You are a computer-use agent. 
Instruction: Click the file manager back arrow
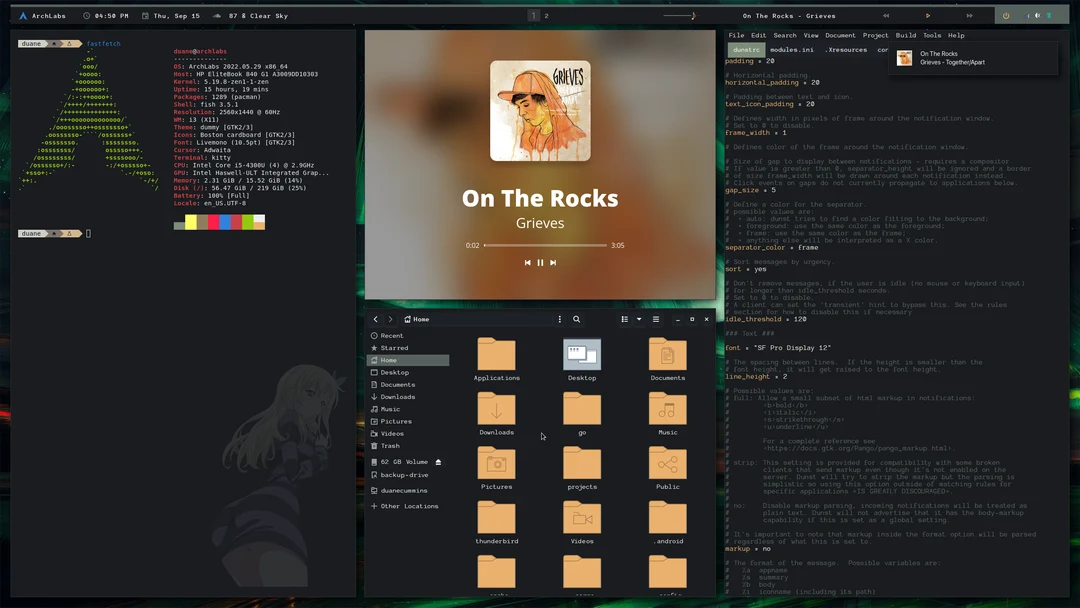[376, 319]
